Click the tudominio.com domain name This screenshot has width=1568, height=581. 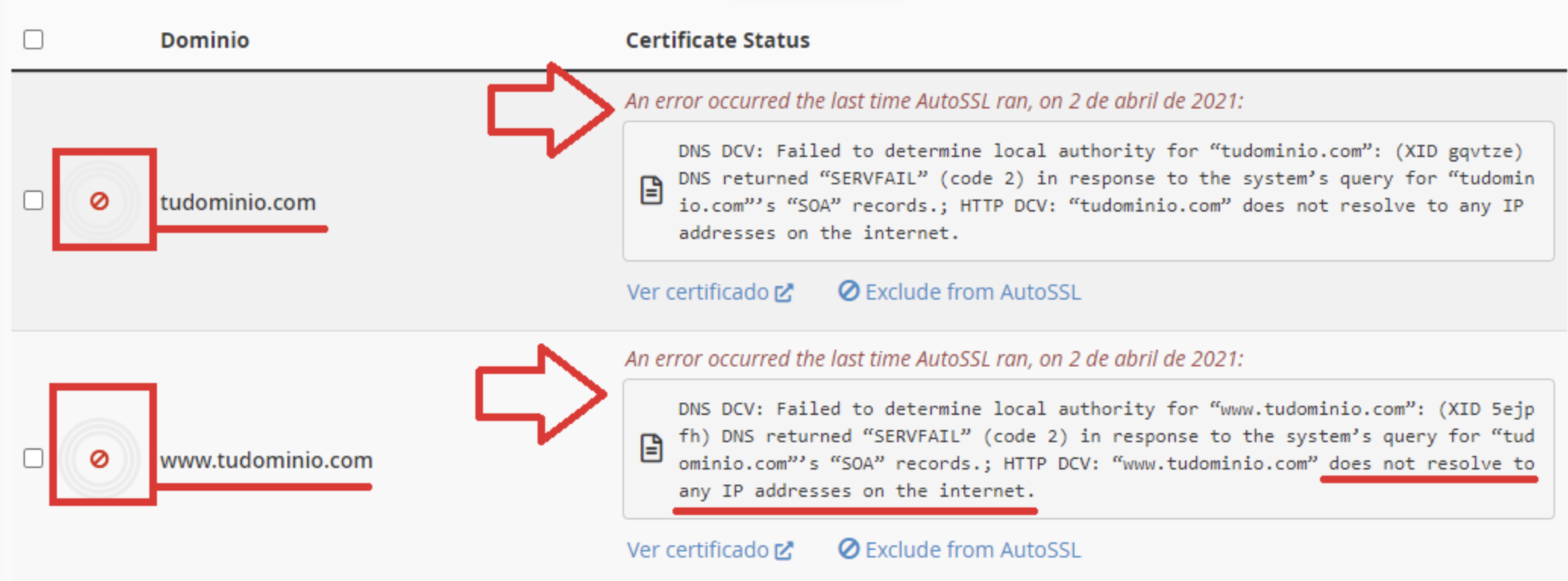tap(237, 203)
